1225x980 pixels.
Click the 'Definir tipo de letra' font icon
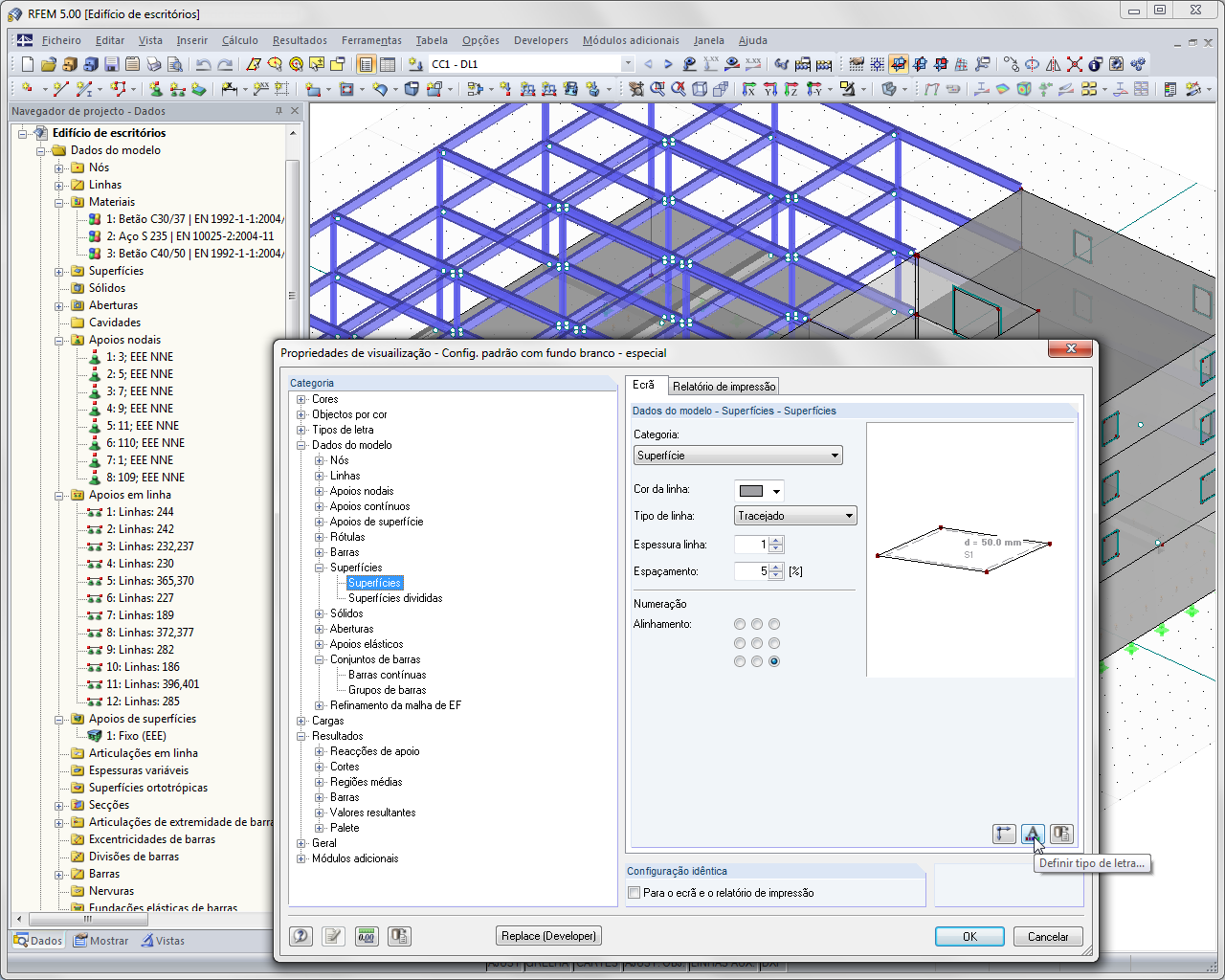click(1033, 834)
